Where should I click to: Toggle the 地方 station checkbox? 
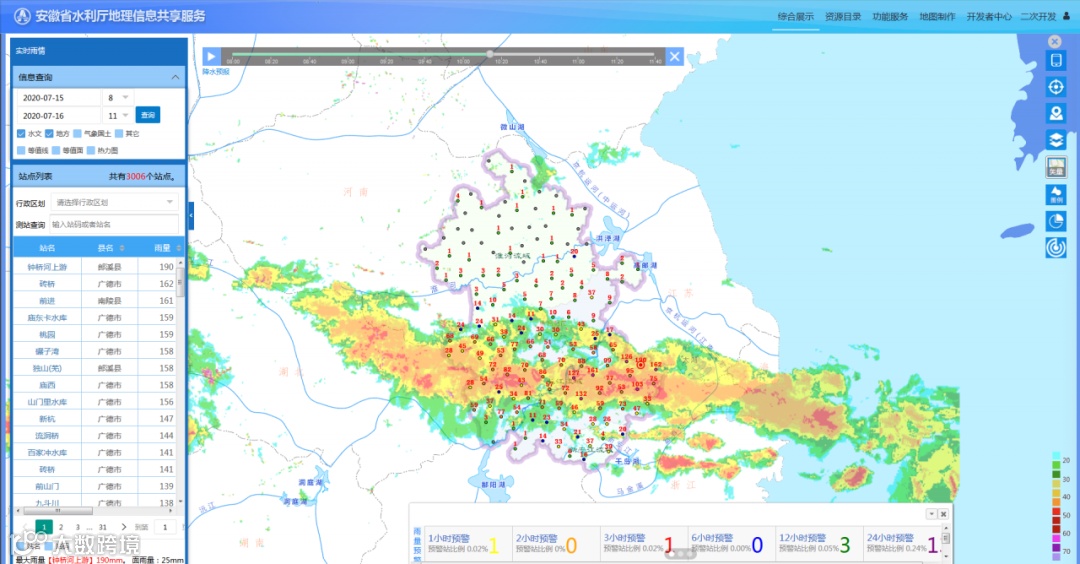(49, 134)
